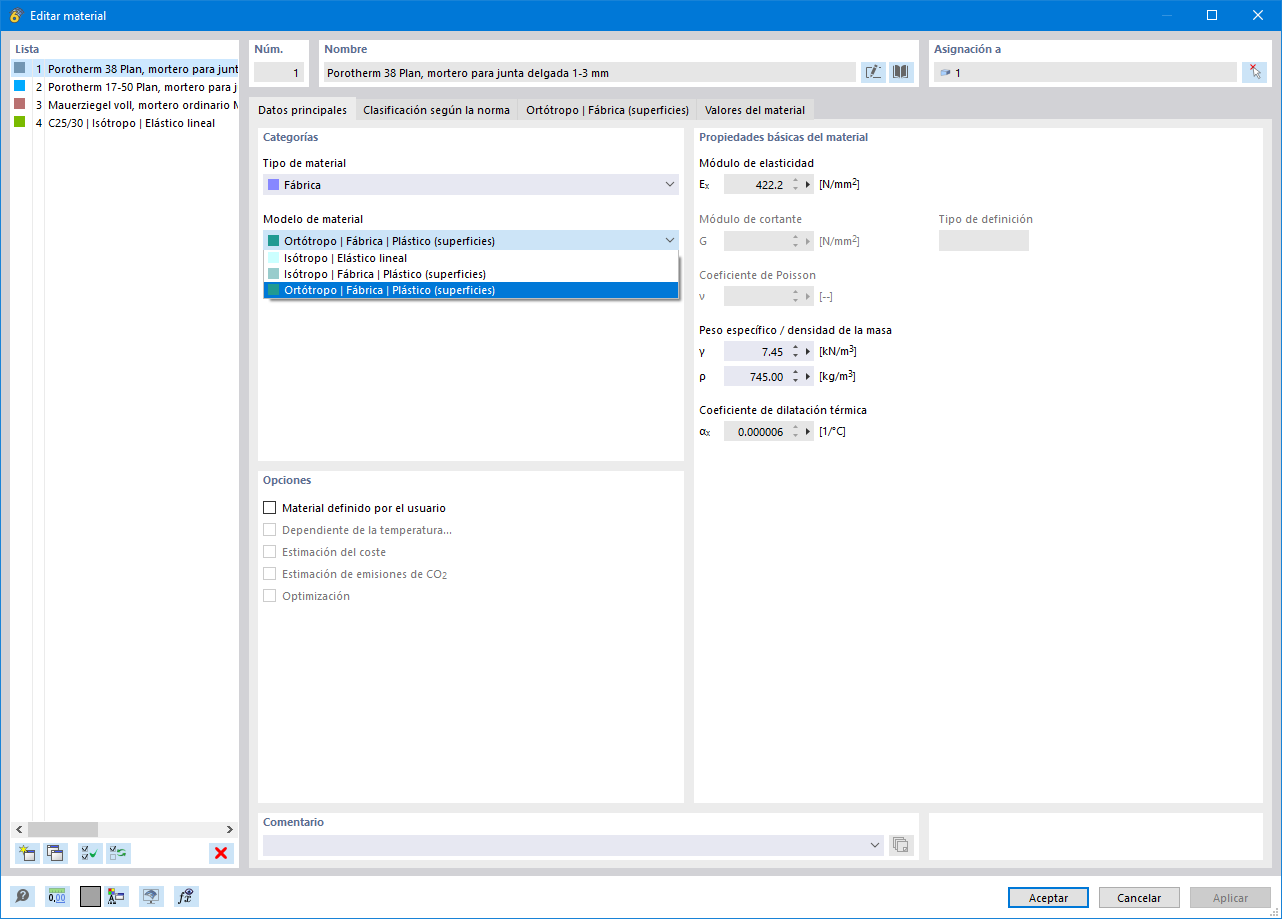Open the Tipo de material dropdown
The image size is (1282, 919).
pyautogui.click(x=470, y=184)
